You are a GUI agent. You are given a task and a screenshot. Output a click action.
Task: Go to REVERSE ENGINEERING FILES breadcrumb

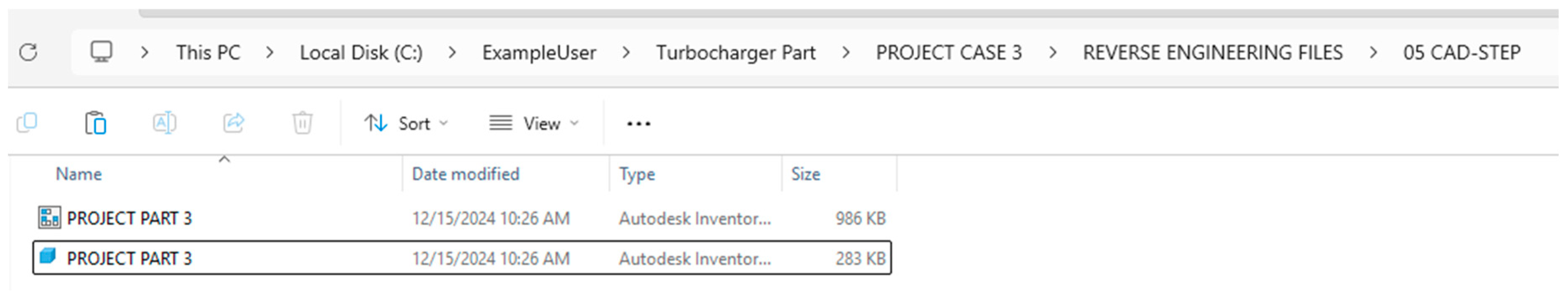click(1212, 53)
